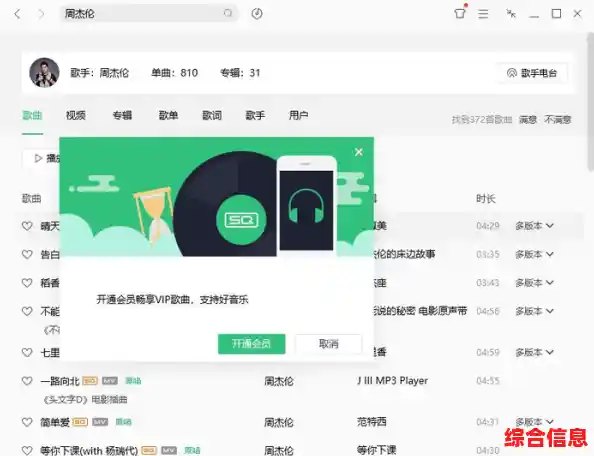Click the 原唱 tag on 一路向北

(133, 381)
